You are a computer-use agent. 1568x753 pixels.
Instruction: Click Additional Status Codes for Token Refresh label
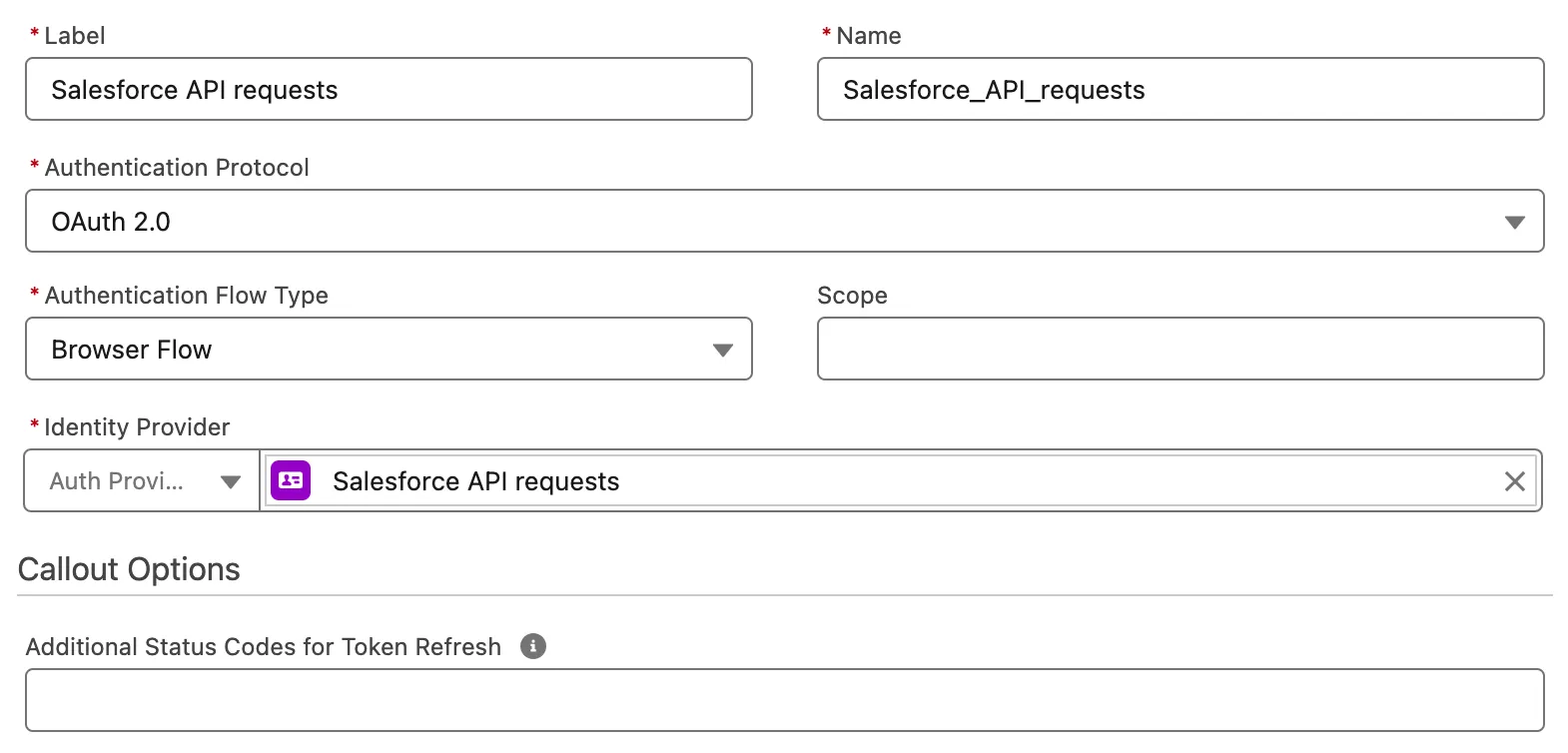(x=263, y=647)
